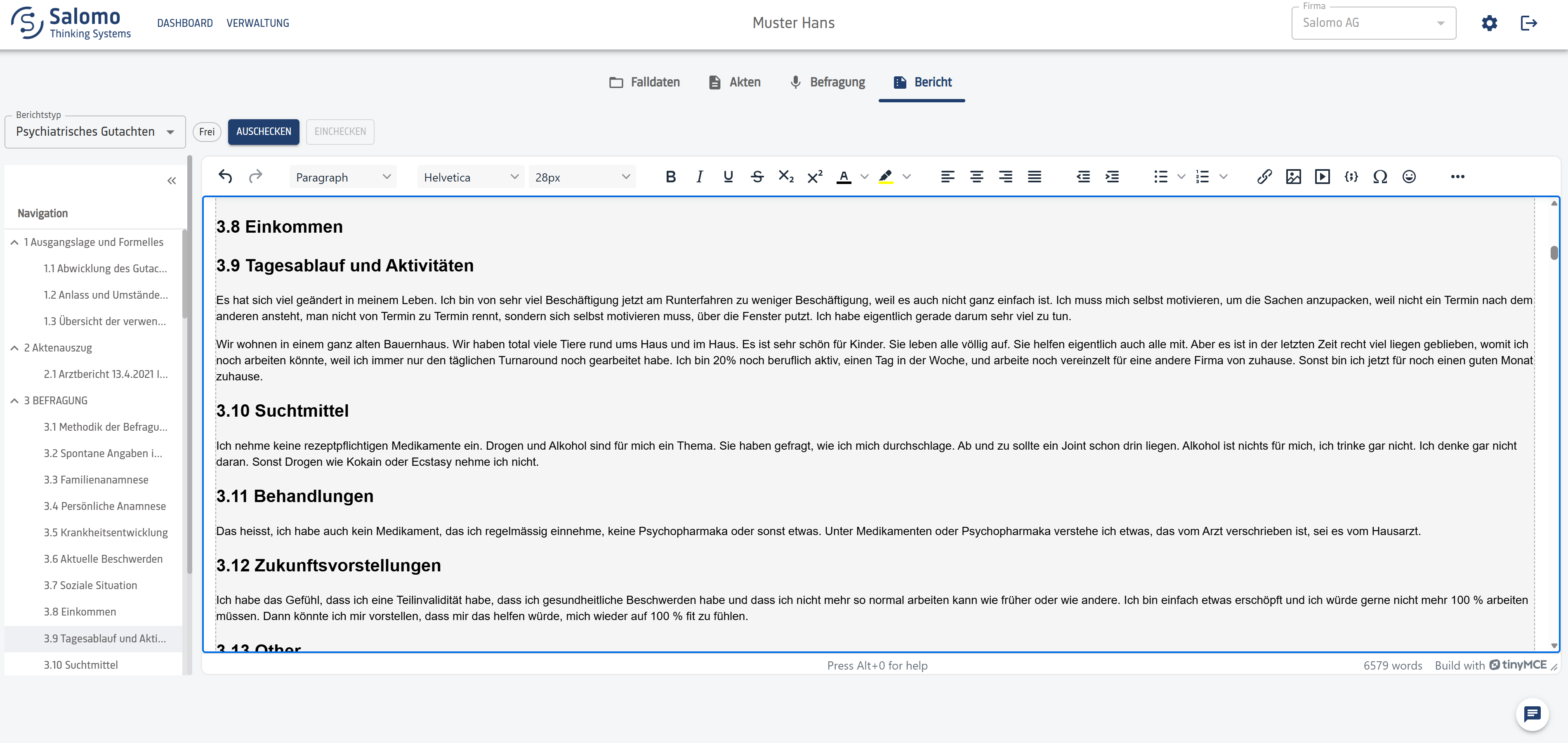Image resolution: width=1568 pixels, height=743 pixels.
Task: Insert code sample braces icon
Action: (x=1351, y=177)
